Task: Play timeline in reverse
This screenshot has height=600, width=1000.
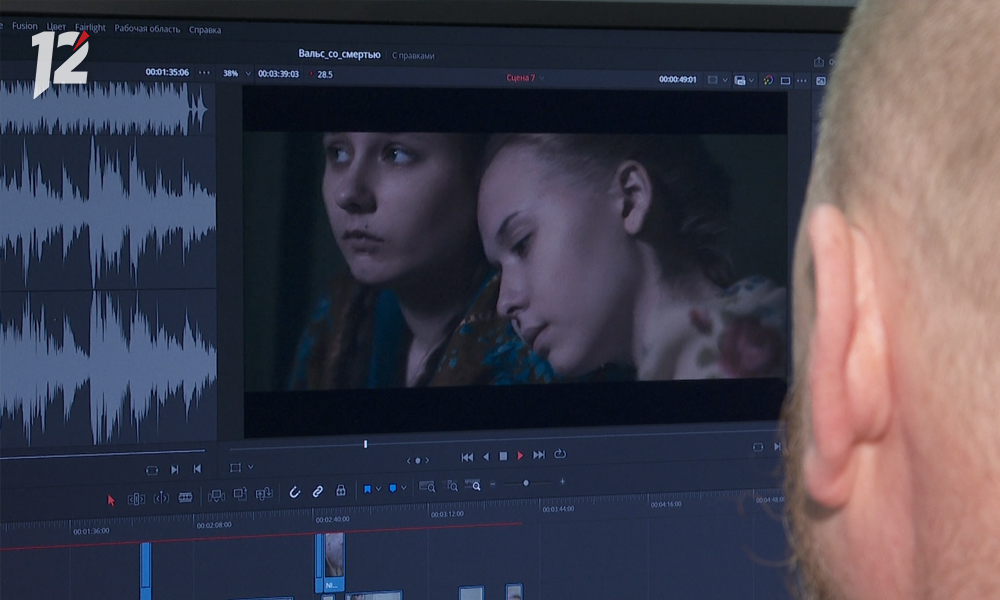Action: coord(486,457)
